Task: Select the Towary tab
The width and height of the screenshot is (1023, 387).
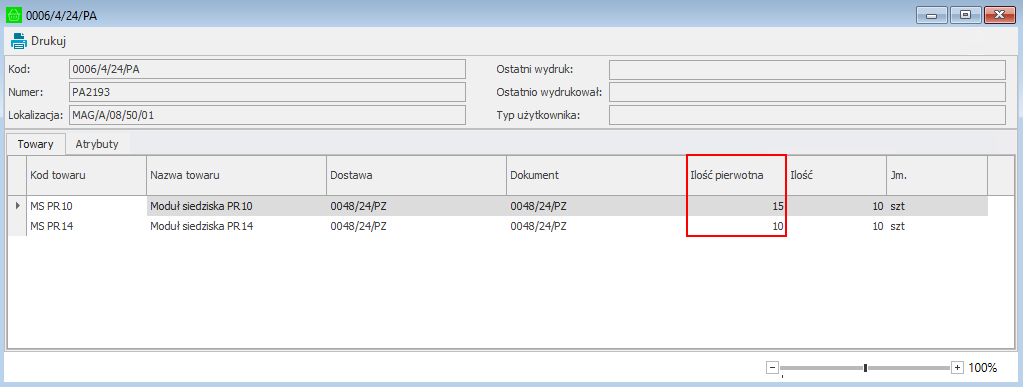Action: click(x=37, y=144)
